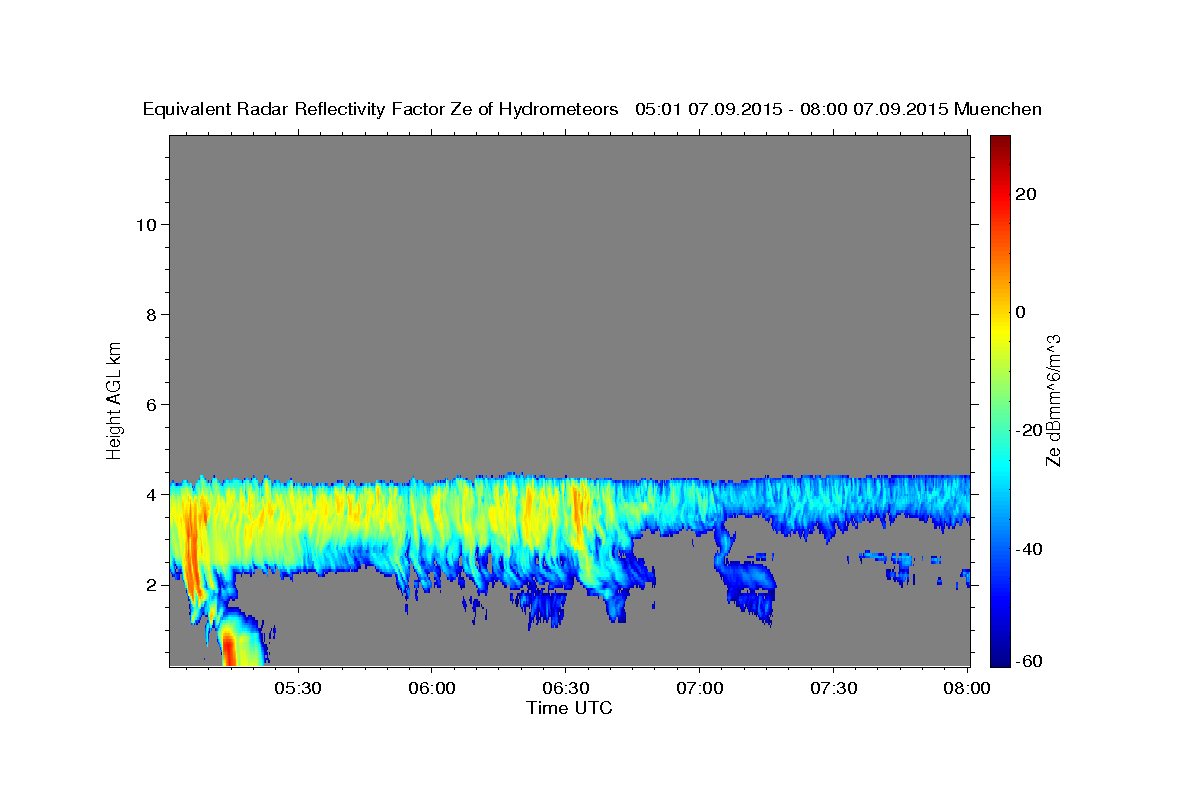The width and height of the screenshot is (1200, 800).
Task: Click the colorbar label '-40'
Action: (1029, 549)
